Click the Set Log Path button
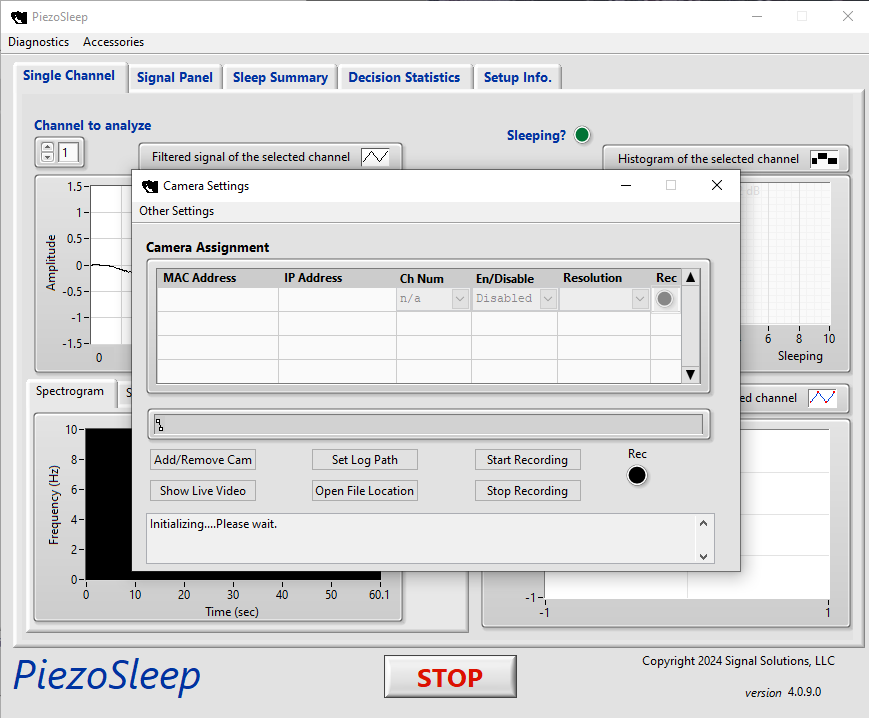869x718 pixels. 365,460
